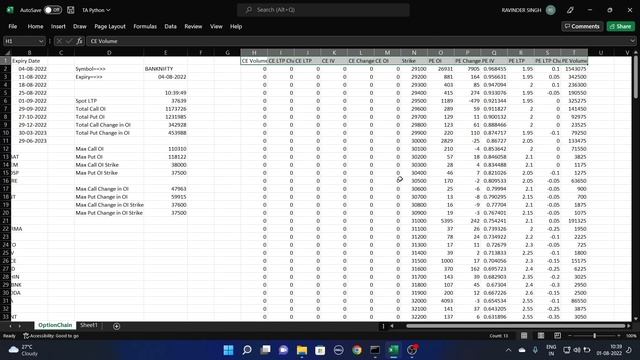This screenshot has height=360, width=640.
Task: Switch to the Home ribbon tab
Action: (35, 26)
